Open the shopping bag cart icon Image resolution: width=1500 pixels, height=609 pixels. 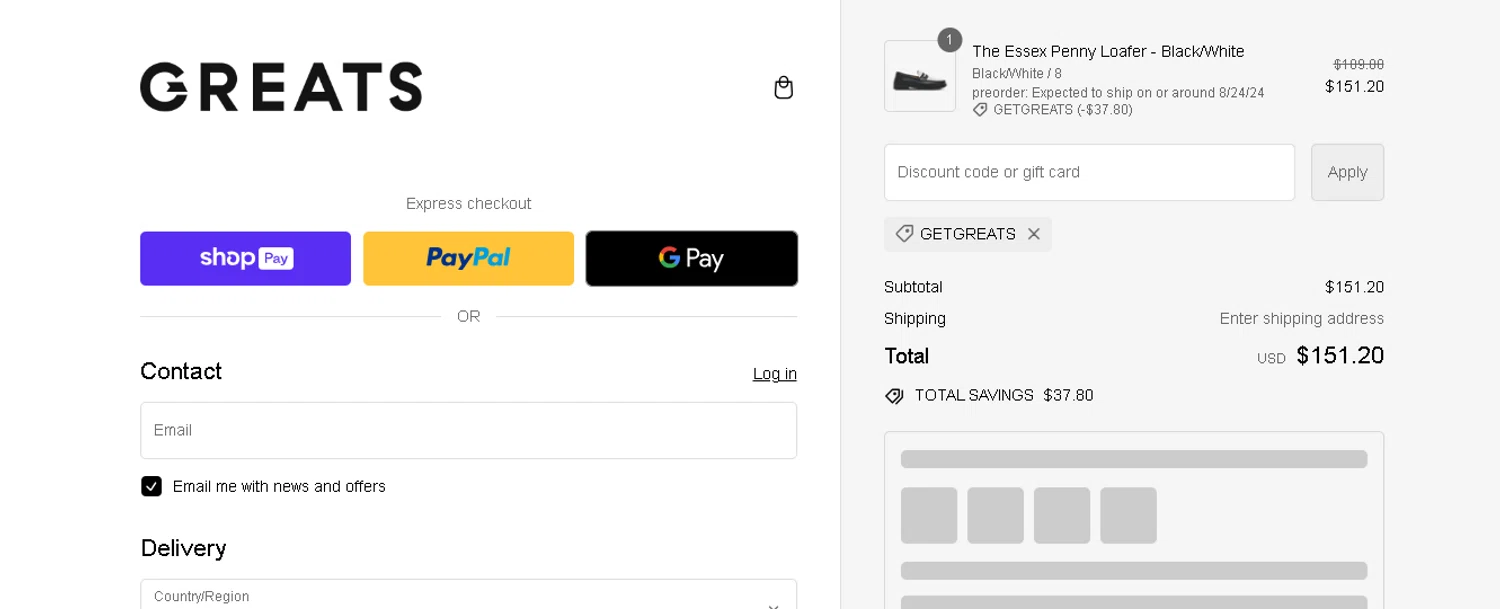point(784,88)
